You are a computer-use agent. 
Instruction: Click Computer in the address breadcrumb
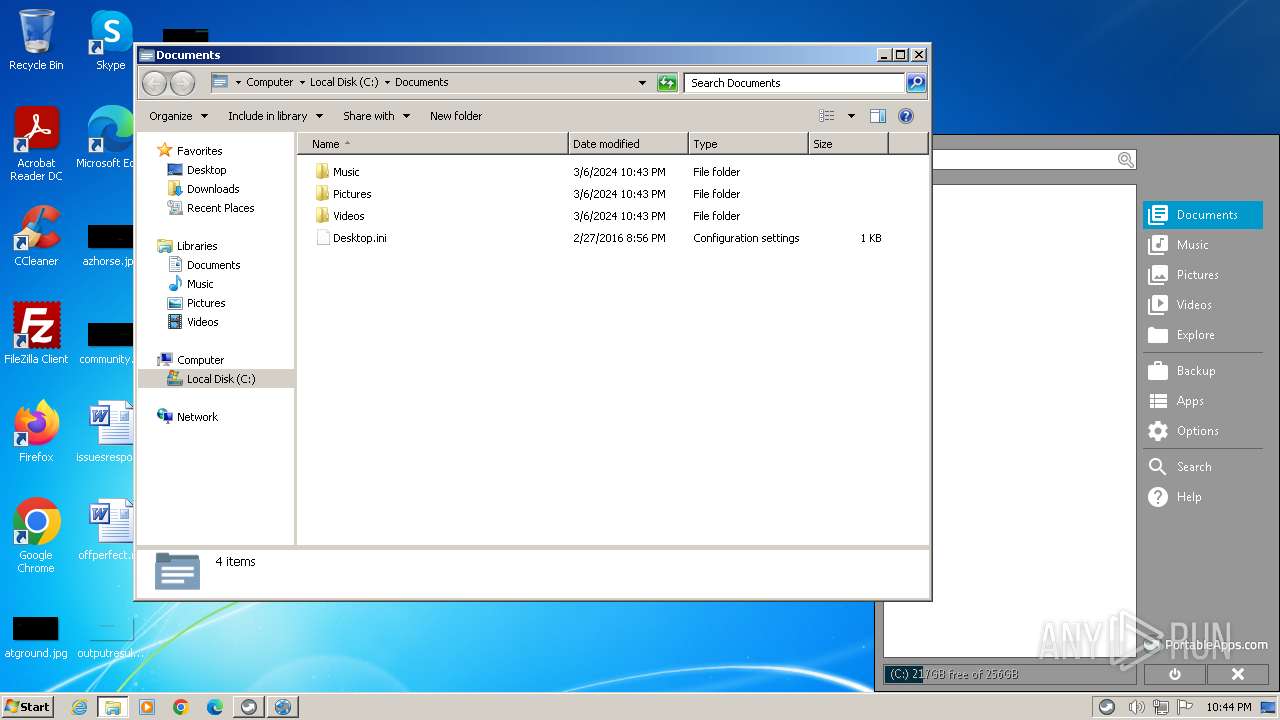click(x=270, y=83)
